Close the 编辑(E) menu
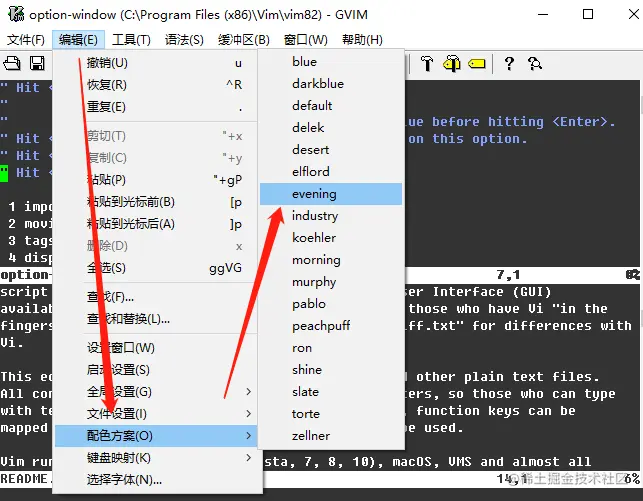This screenshot has width=643, height=501. pyautogui.click(x=78, y=40)
